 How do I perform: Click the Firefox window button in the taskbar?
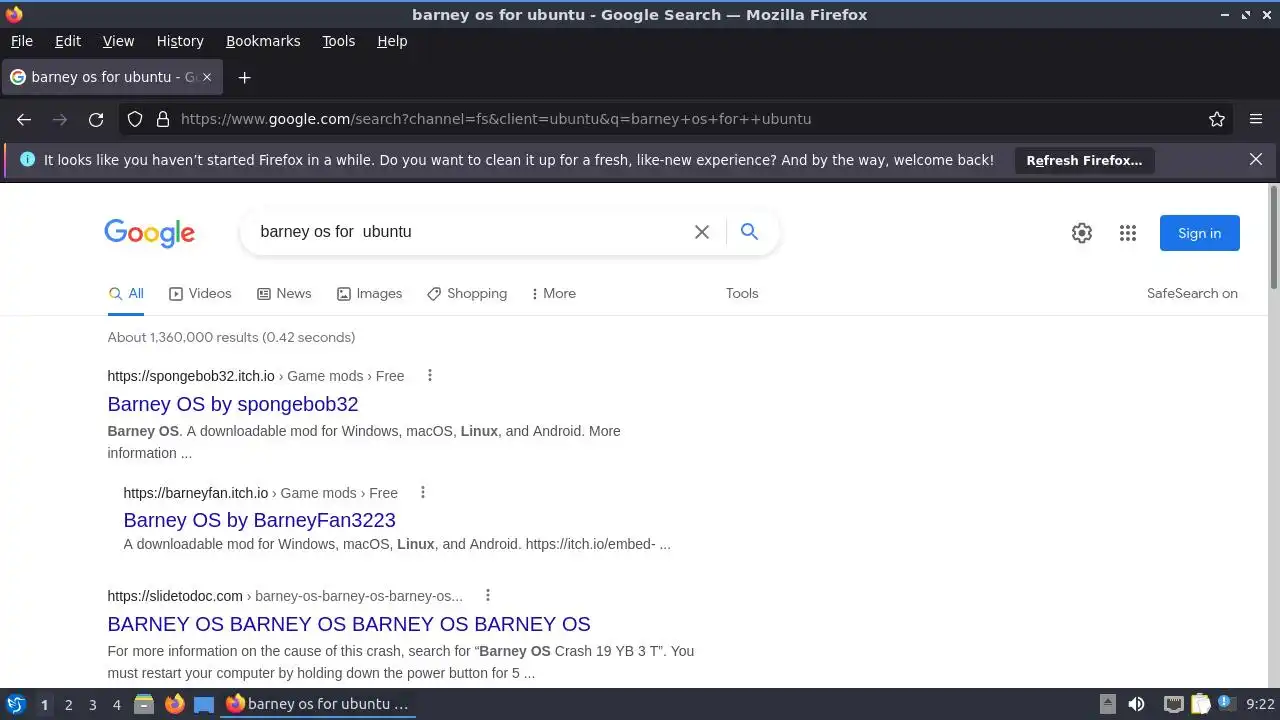click(x=318, y=704)
